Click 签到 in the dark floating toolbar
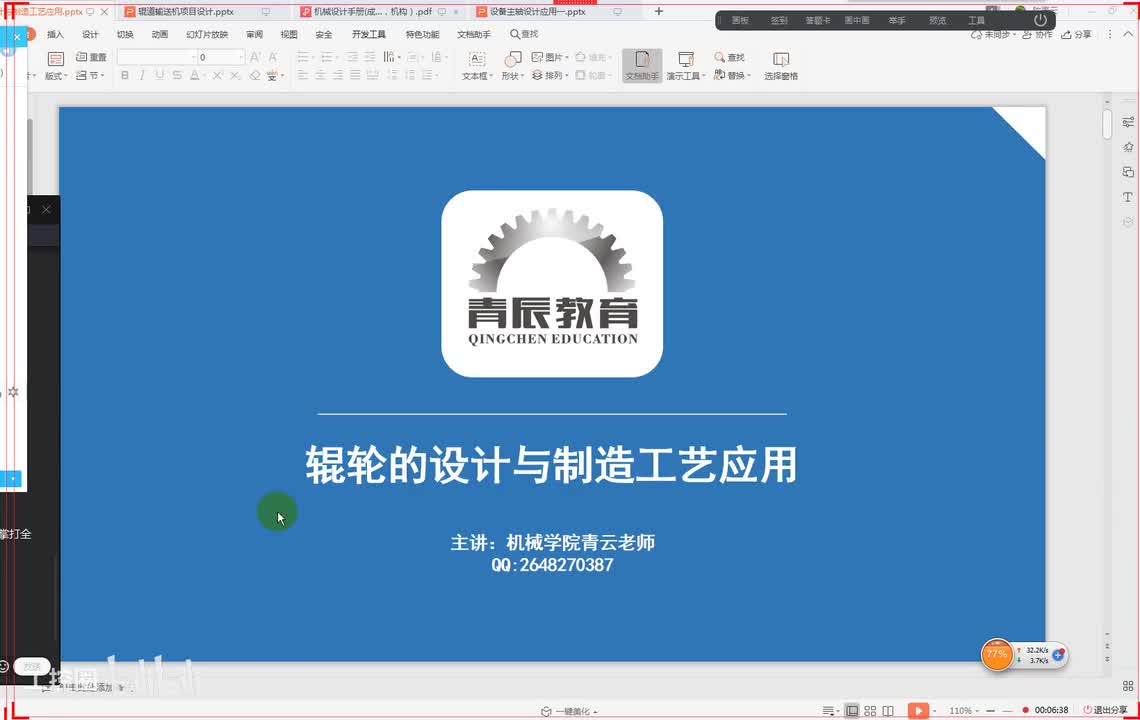 click(x=779, y=20)
